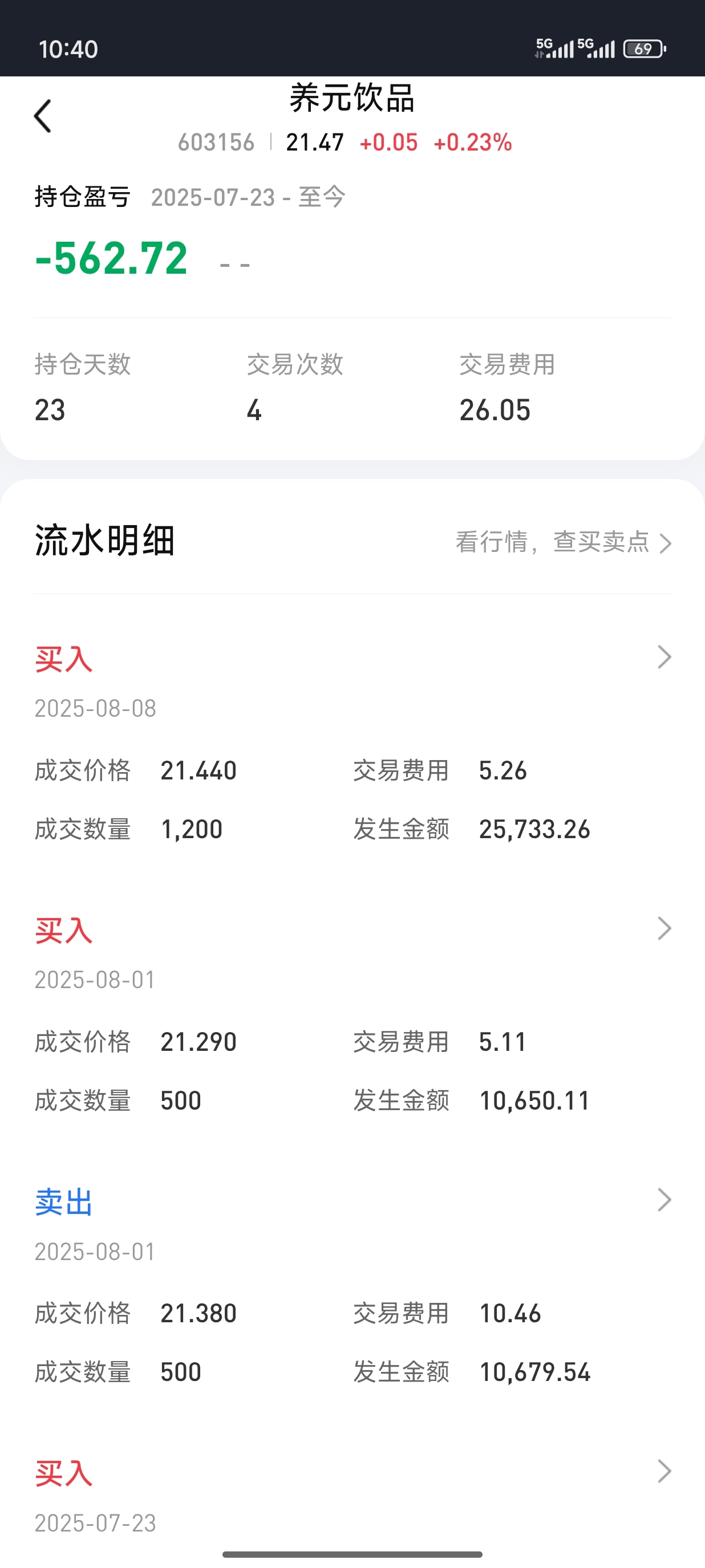Expand the 2025-08-08 买入 record chevron
This screenshot has height=1568, width=705.
[664, 657]
